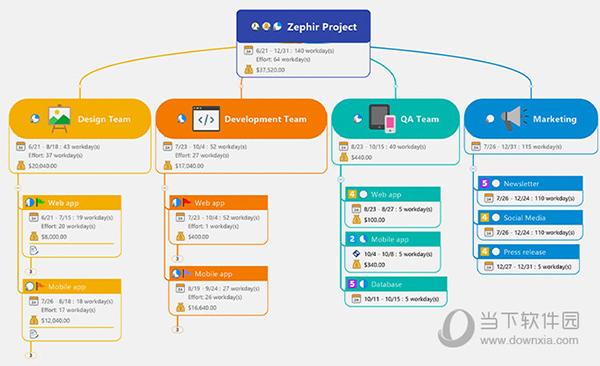Click the megaphone icon on Marketing
This screenshot has height=366, width=600.
[514, 119]
